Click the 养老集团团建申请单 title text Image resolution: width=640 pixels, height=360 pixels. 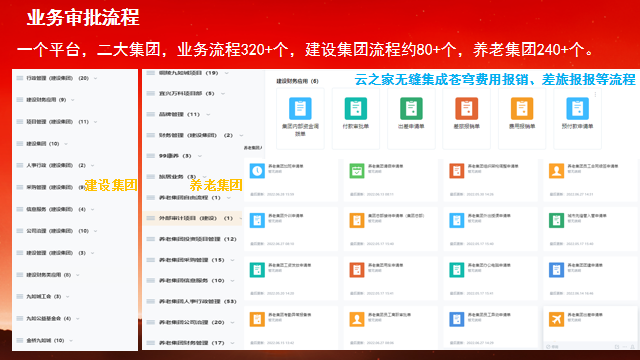(585, 265)
